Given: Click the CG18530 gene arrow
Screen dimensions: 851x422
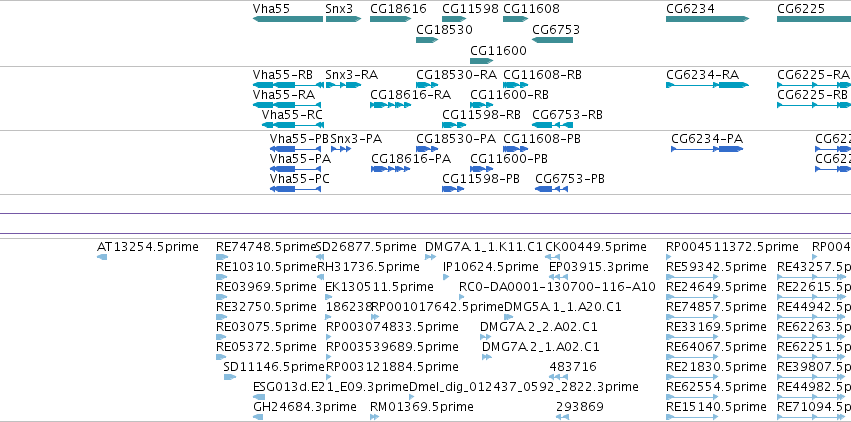Looking at the screenshot, I should 427,40.
